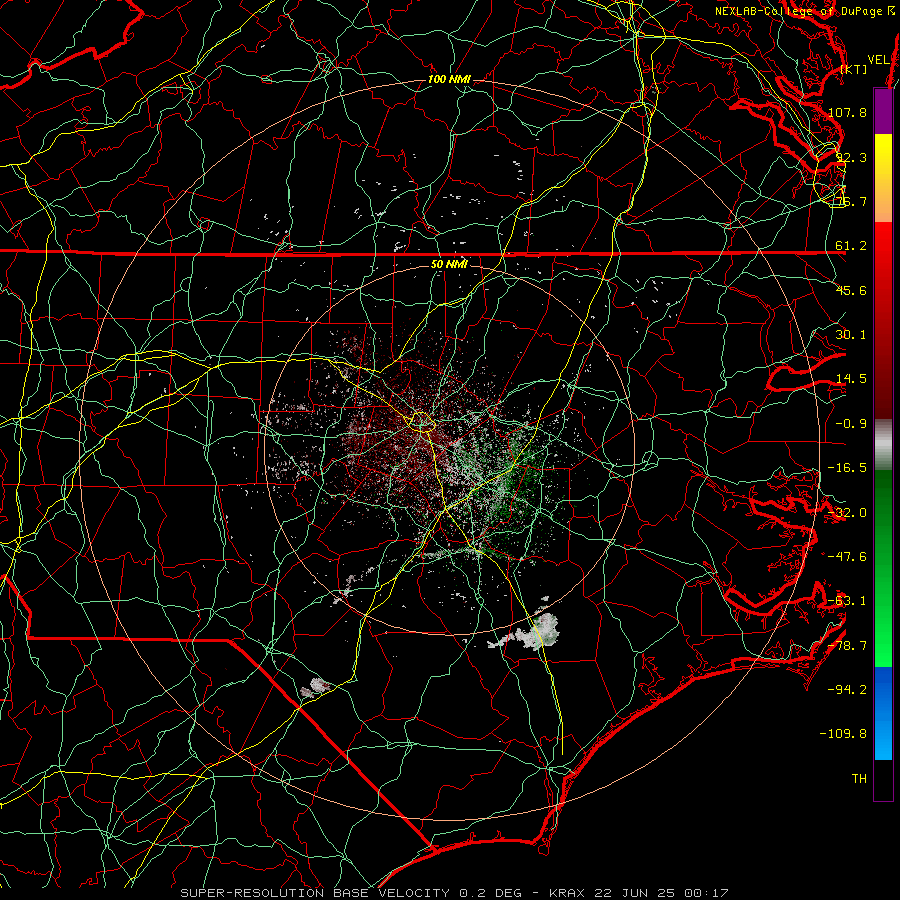Image resolution: width=900 pixels, height=900 pixels.
Task: Pick the blue segment of the color bar
Action: click(883, 713)
